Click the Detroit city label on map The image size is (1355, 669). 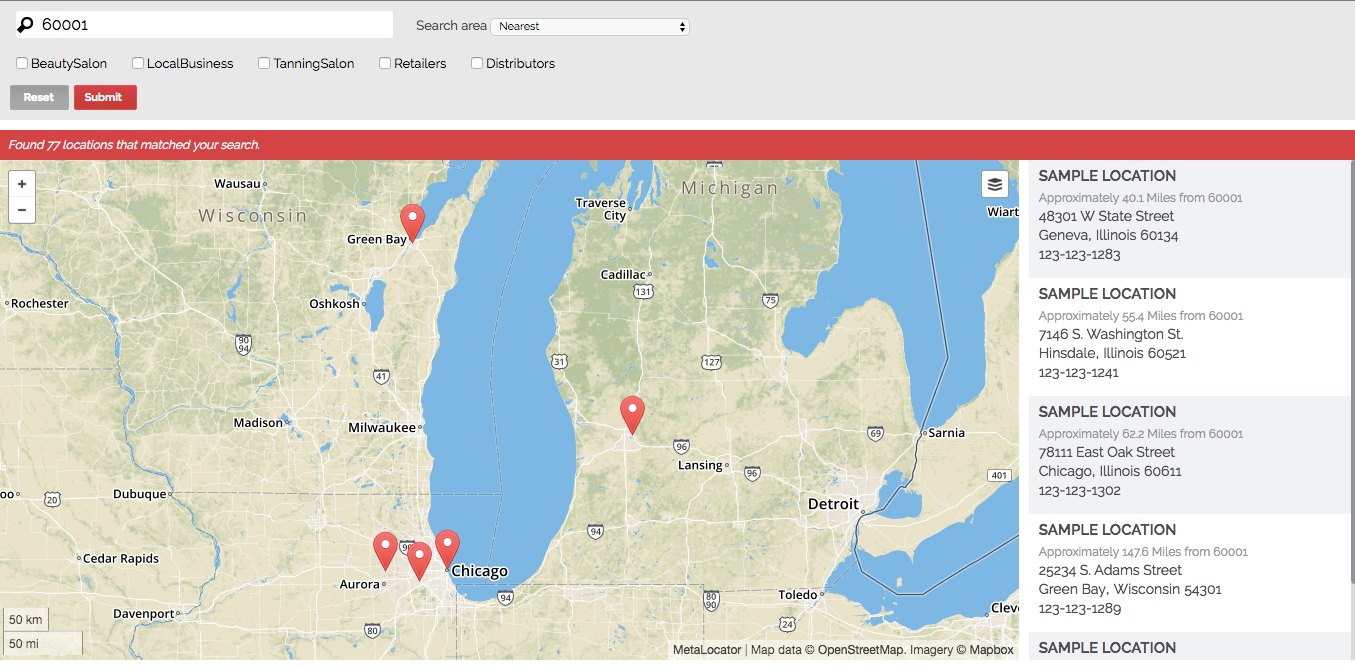click(833, 504)
